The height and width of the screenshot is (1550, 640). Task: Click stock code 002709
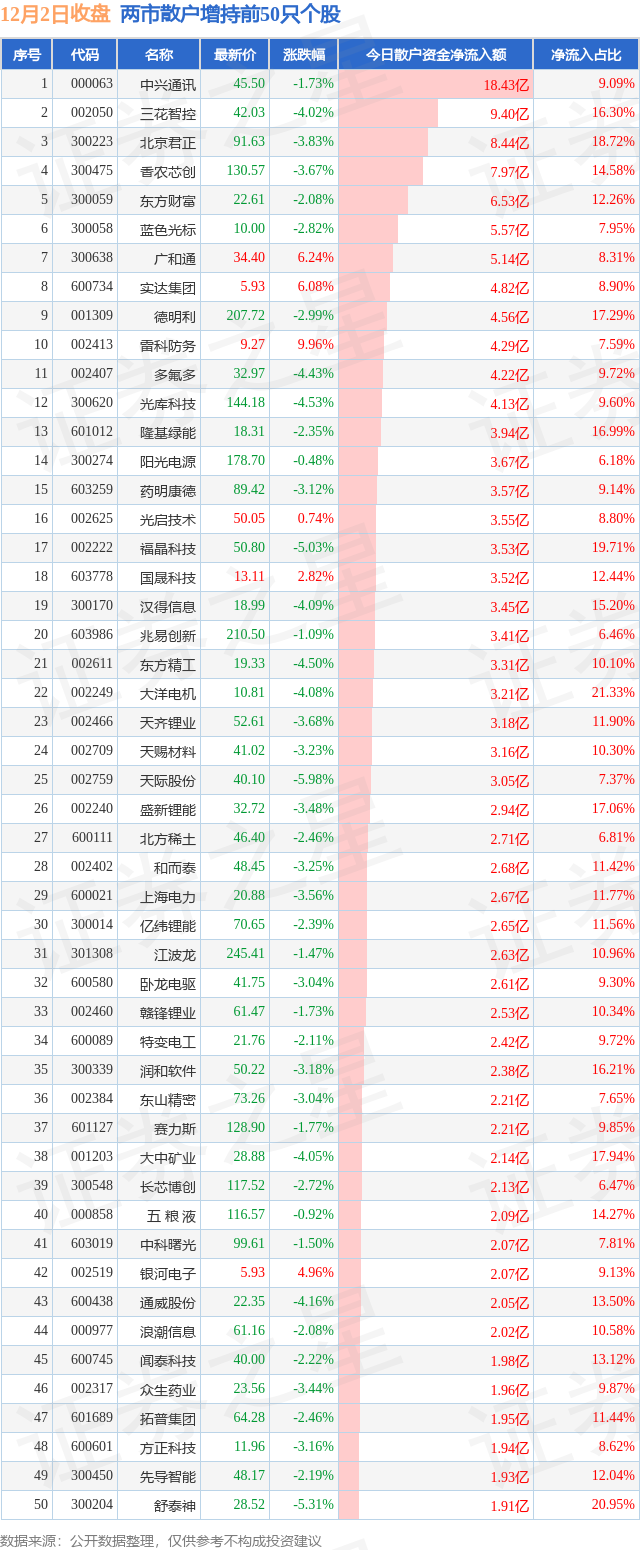click(92, 751)
